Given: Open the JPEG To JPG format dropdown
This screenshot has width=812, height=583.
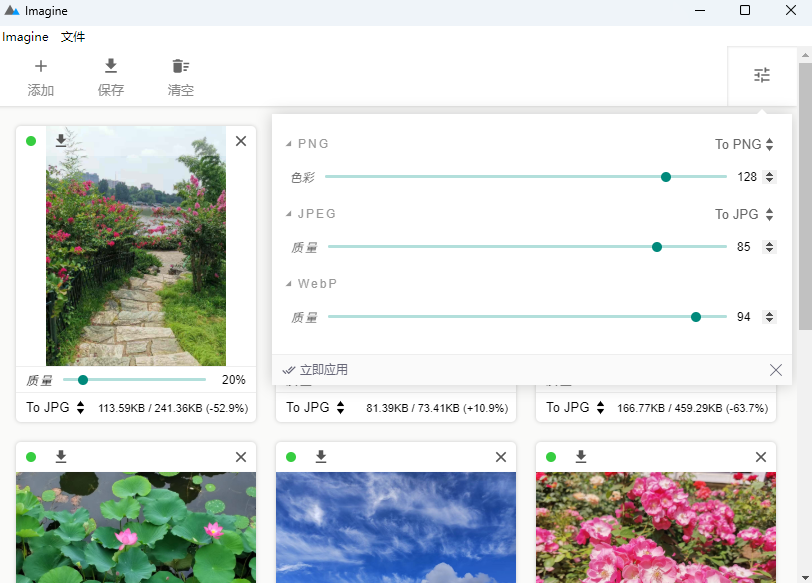Looking at the screenshot, I should pos(742,213).
